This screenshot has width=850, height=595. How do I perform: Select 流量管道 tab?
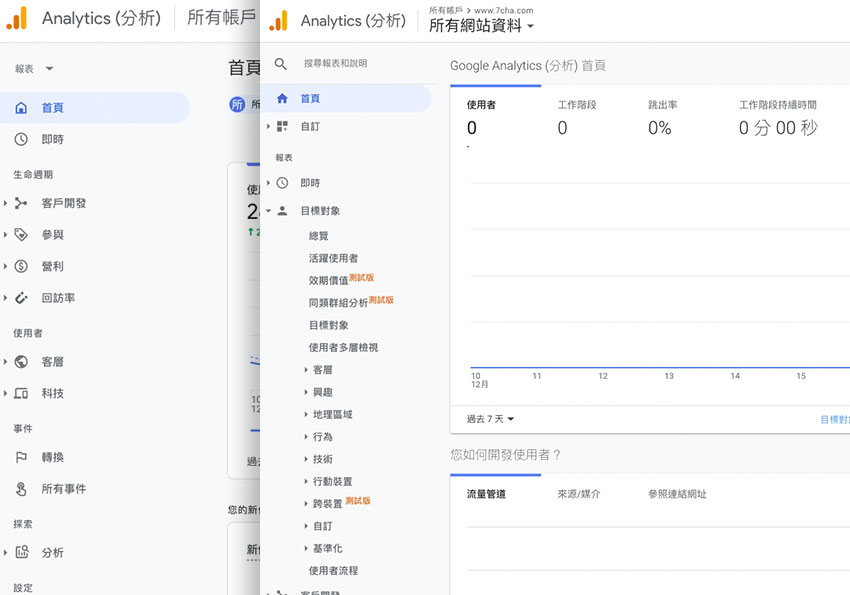[x=486, y=494]
